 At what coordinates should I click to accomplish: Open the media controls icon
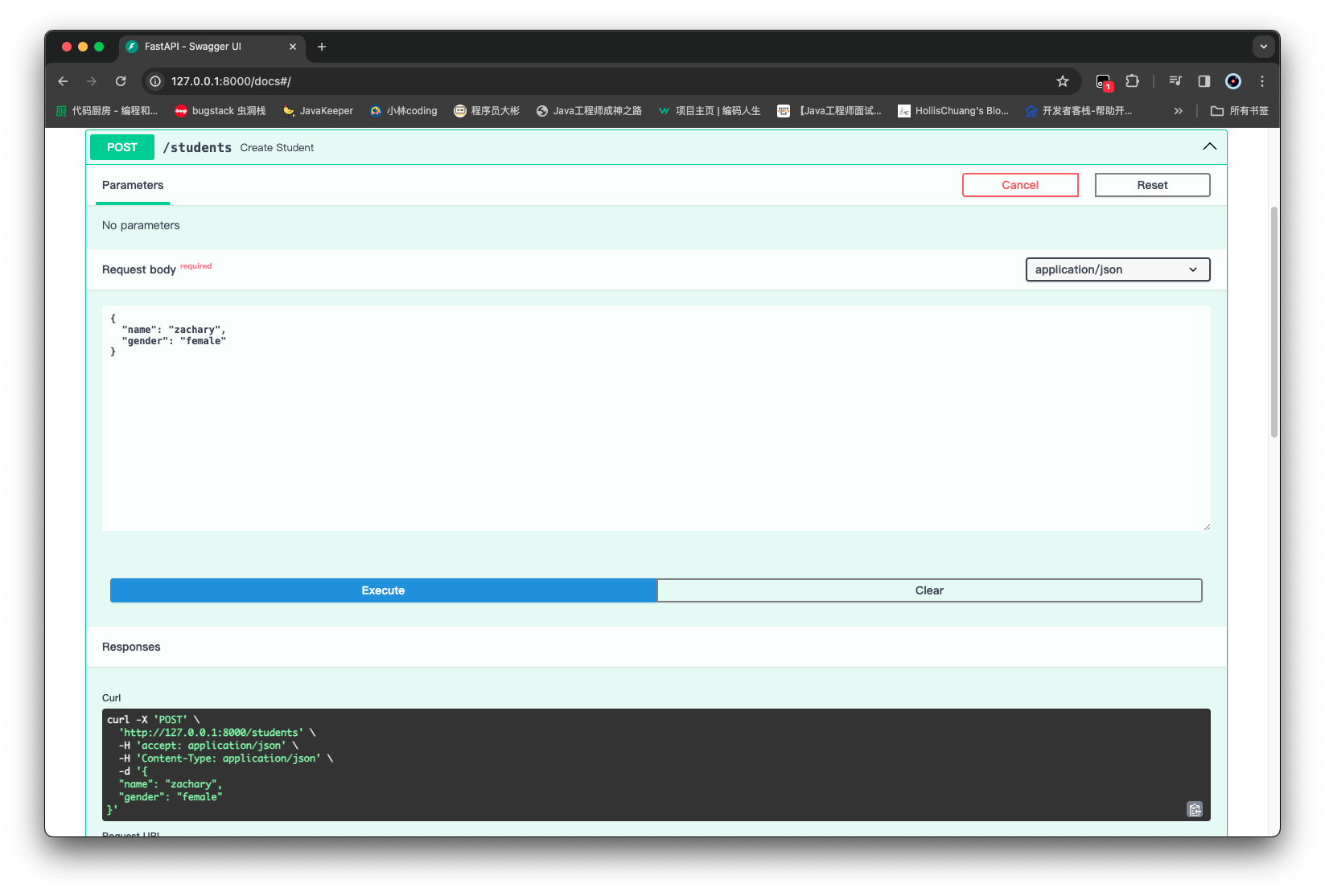(x=1175, y=81)
